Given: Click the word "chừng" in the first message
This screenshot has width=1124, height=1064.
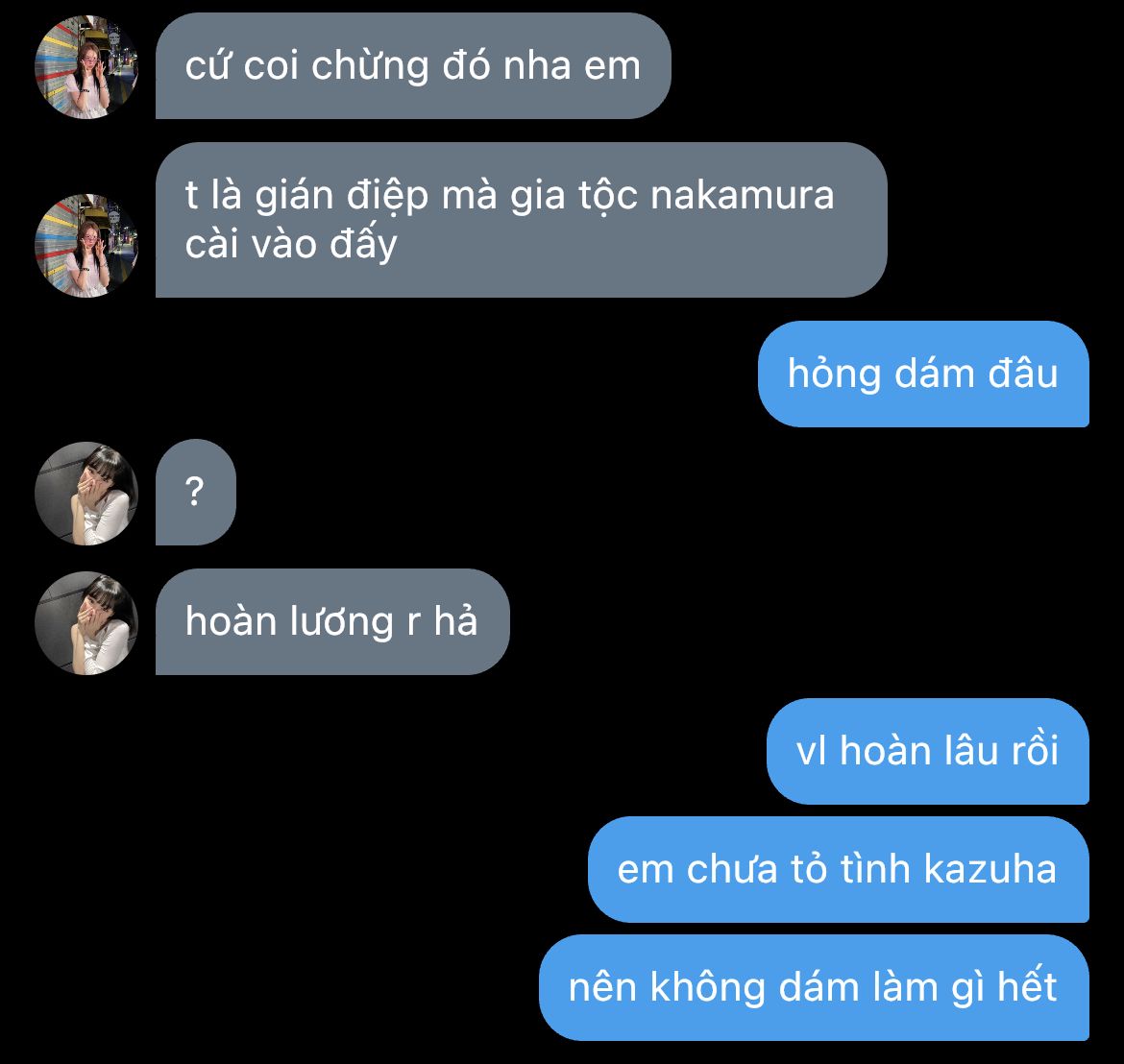Looking at the screenshot, I should 370,66.
